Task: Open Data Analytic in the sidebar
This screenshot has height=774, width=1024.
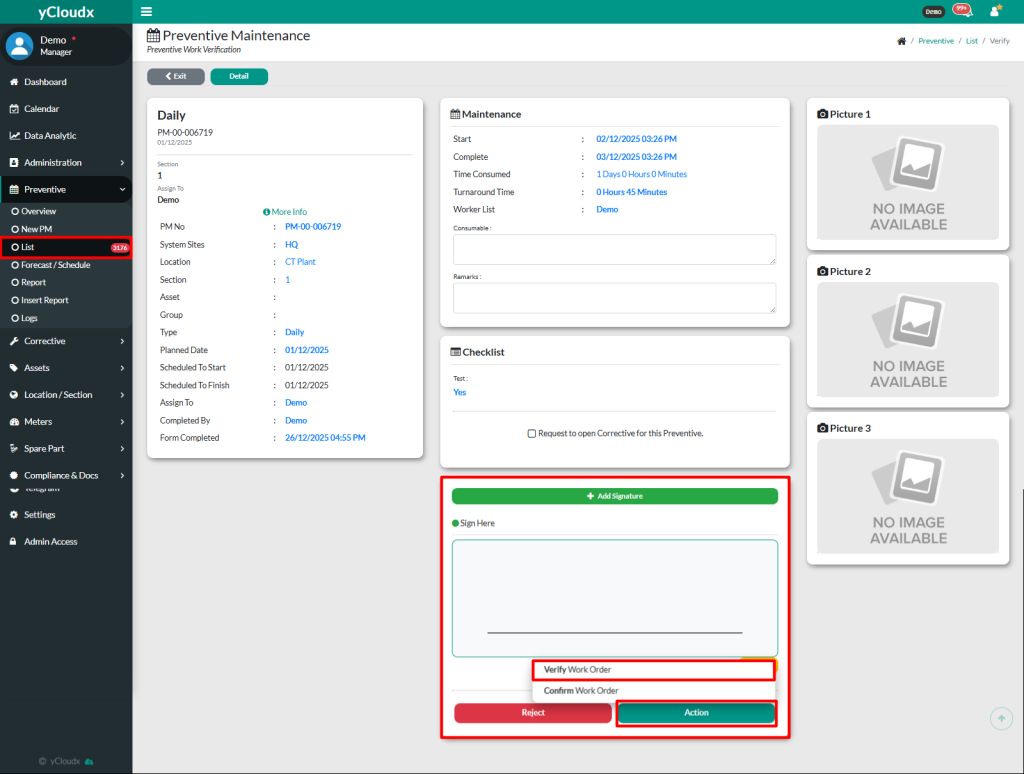Action: (50, 136)
